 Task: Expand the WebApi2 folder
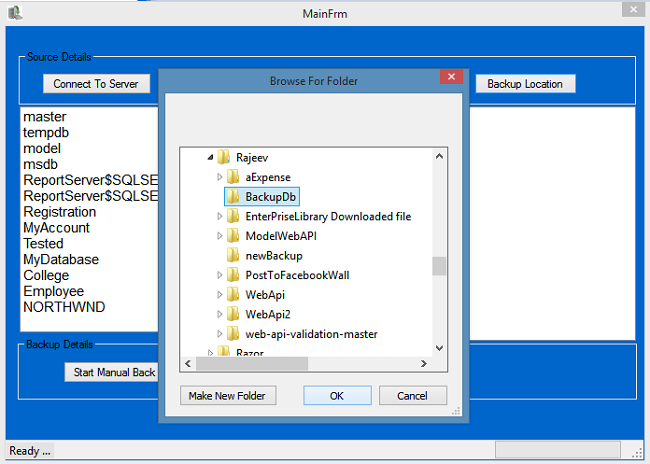point(220,314)
